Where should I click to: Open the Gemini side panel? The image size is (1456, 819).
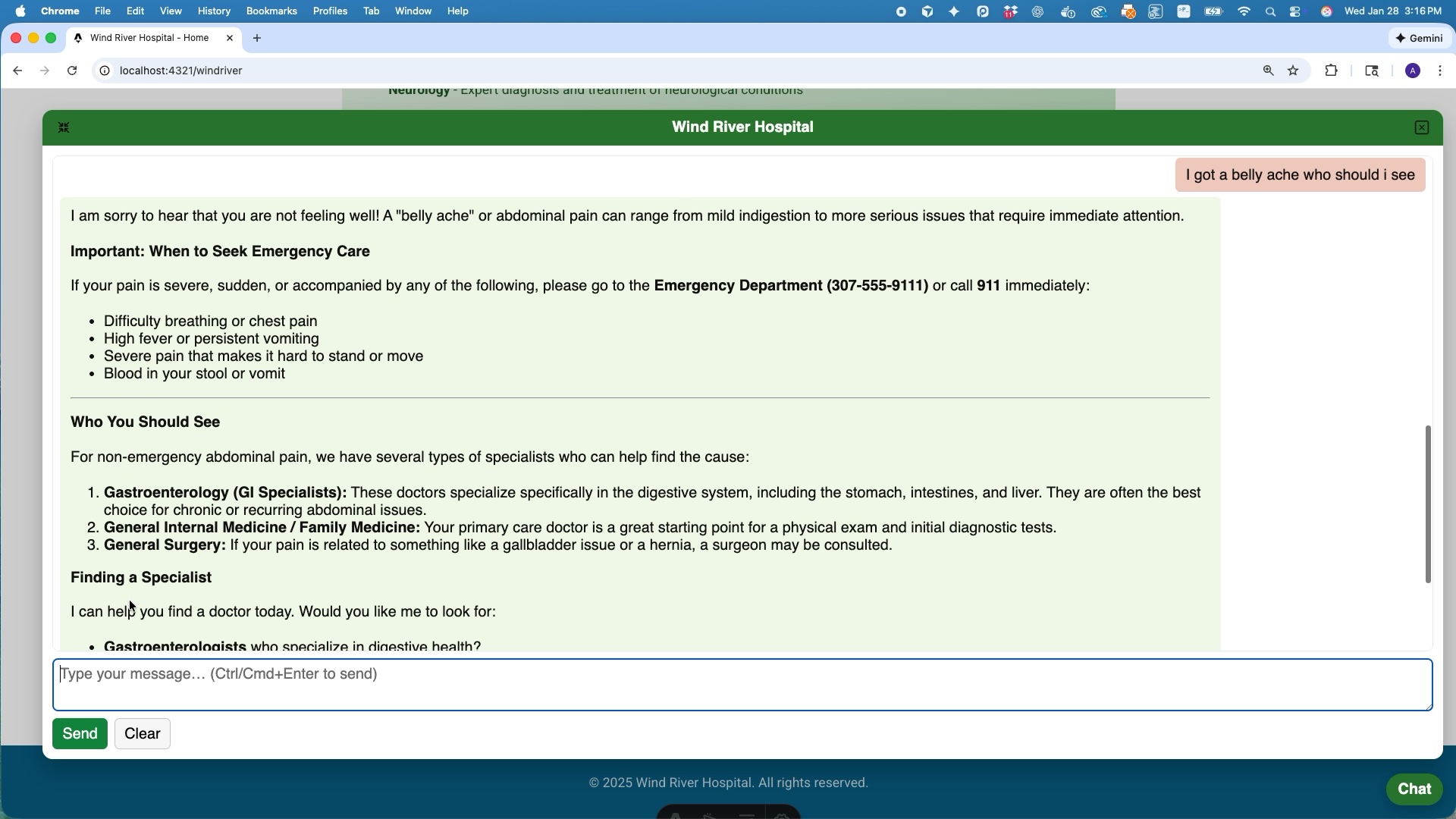click(x=1419, y=38)
